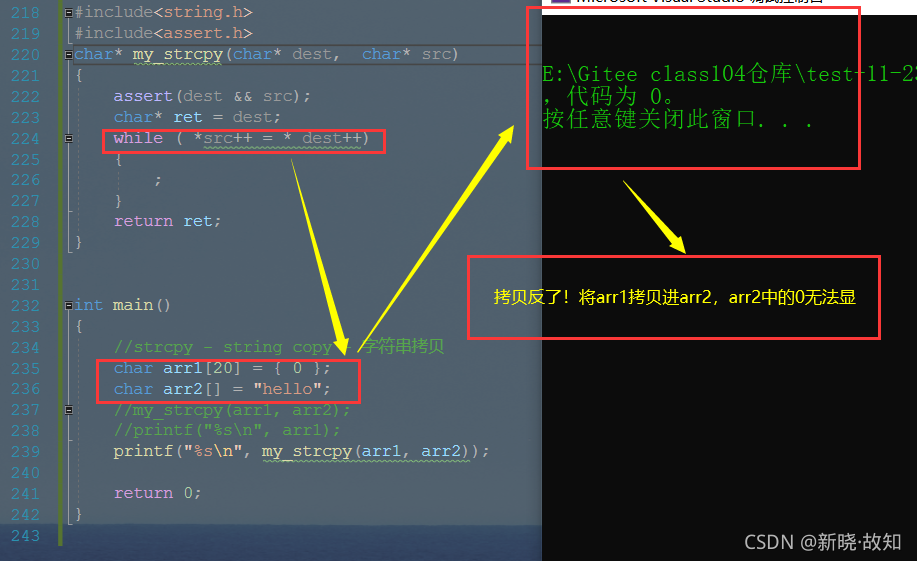Click the my_strcpy function name in its definition
Image resolution: width=917 pixels, height=561 pixels.
[177, 54]
